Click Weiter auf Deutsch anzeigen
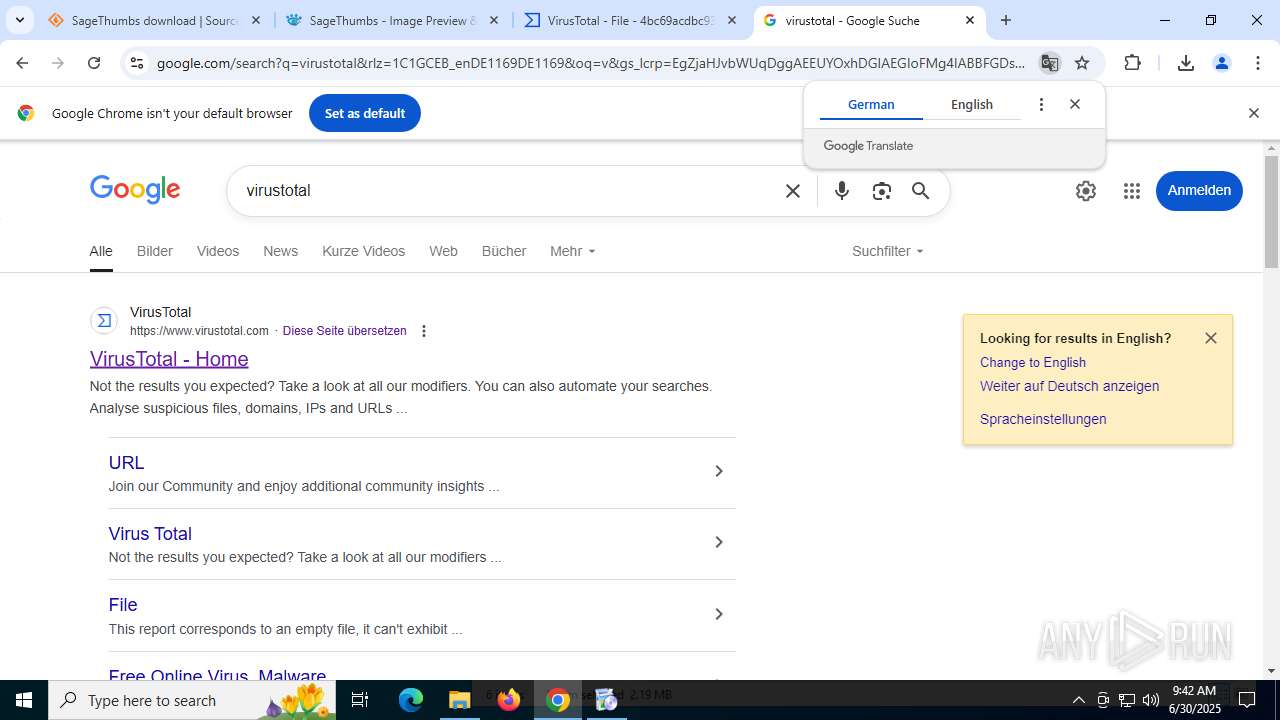Viewport: 1280px width, 720px height. (1070, 386)
